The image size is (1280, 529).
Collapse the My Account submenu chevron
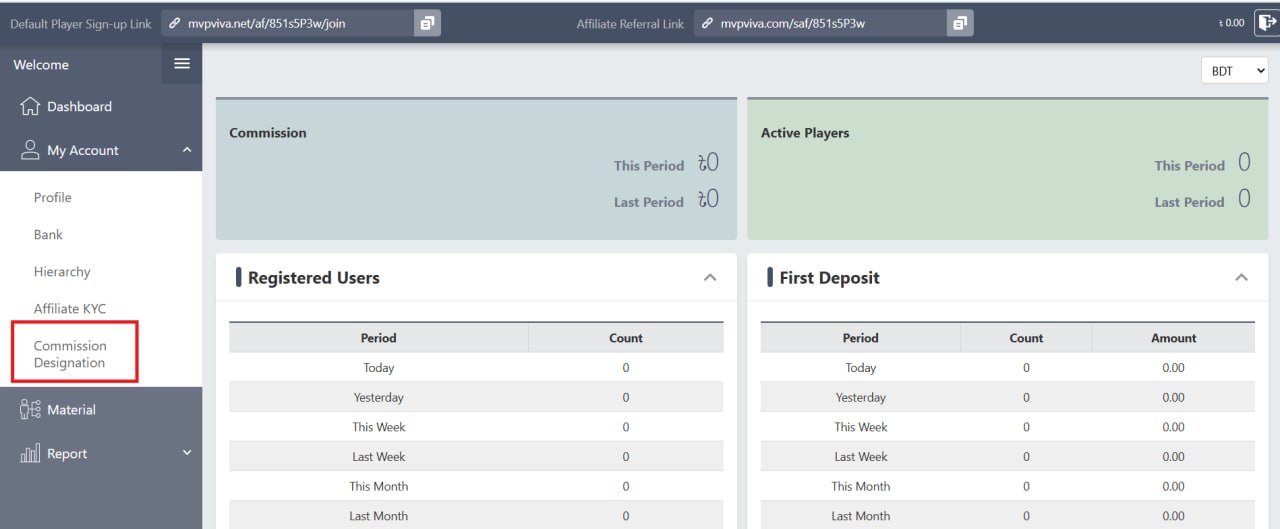click(186, 150)
